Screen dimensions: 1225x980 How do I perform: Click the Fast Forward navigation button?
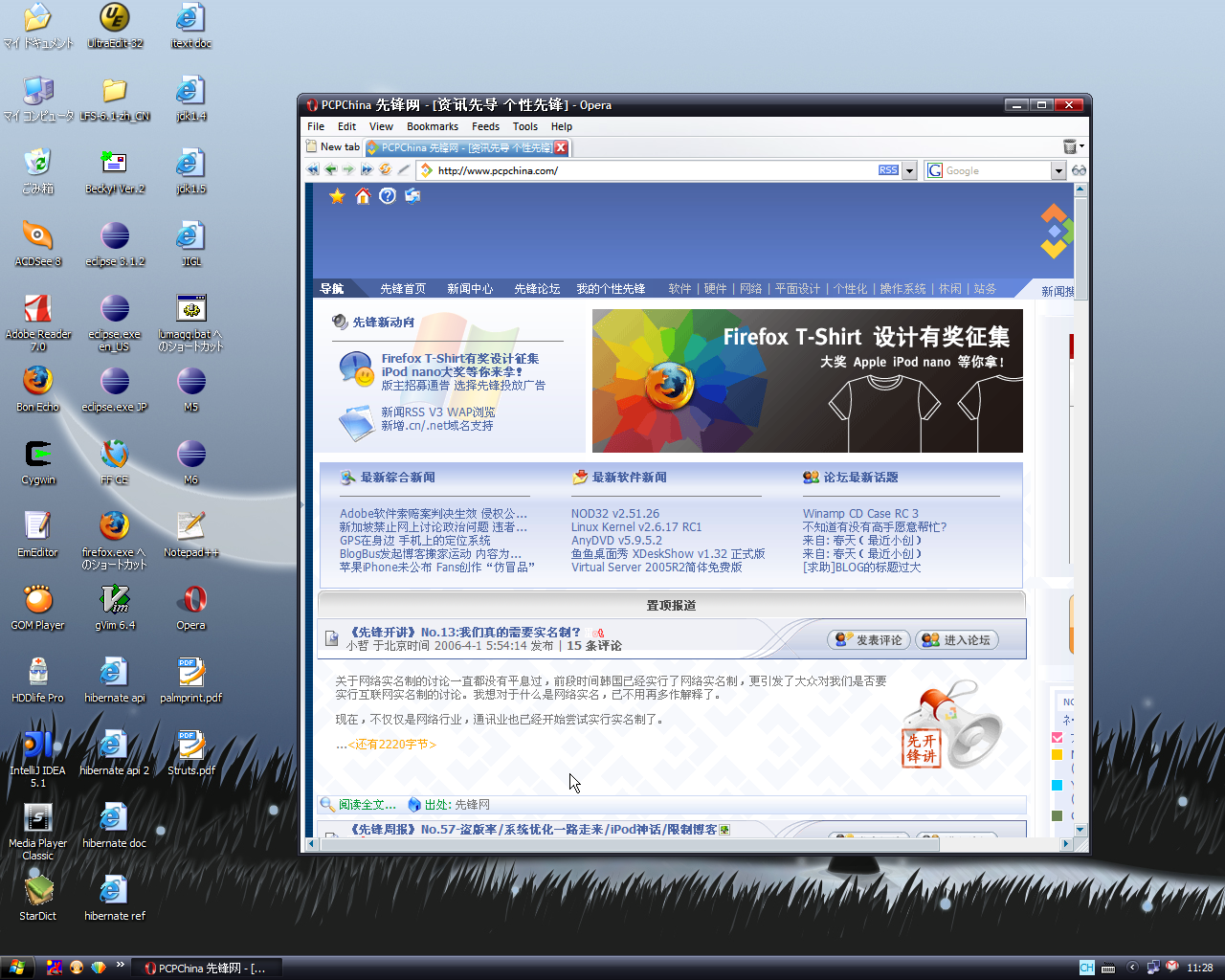click(x=367, y=169)
